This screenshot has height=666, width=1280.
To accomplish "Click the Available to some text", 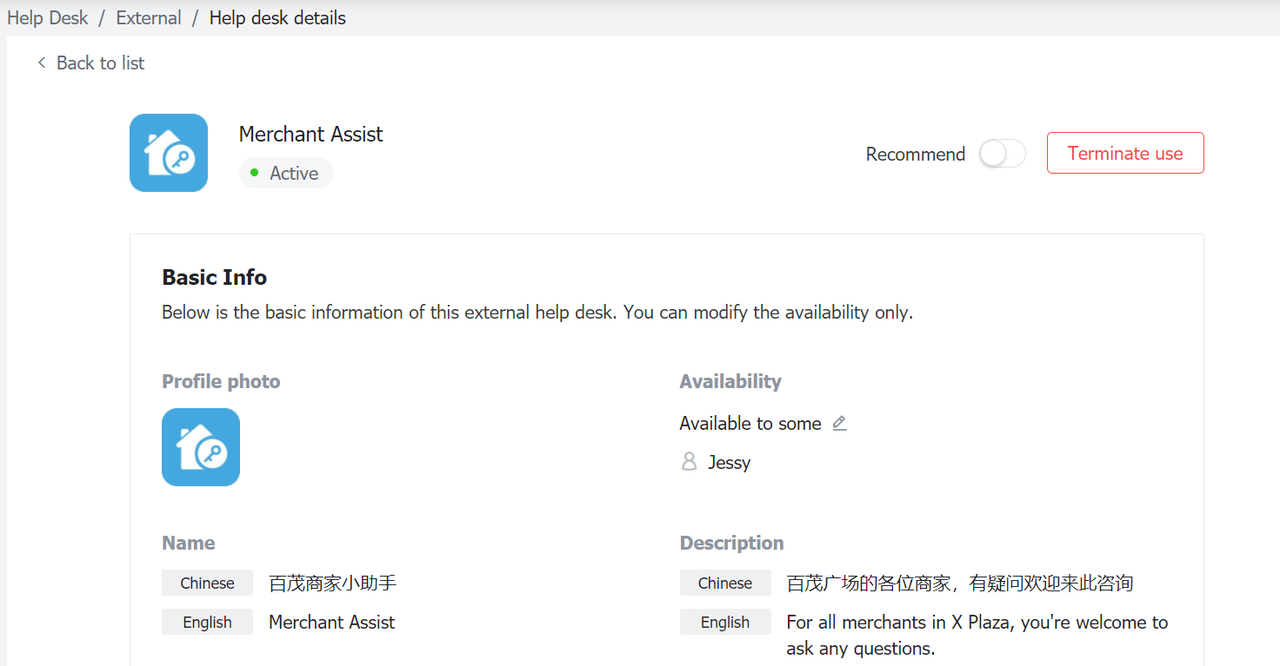I will coord(750,424).
